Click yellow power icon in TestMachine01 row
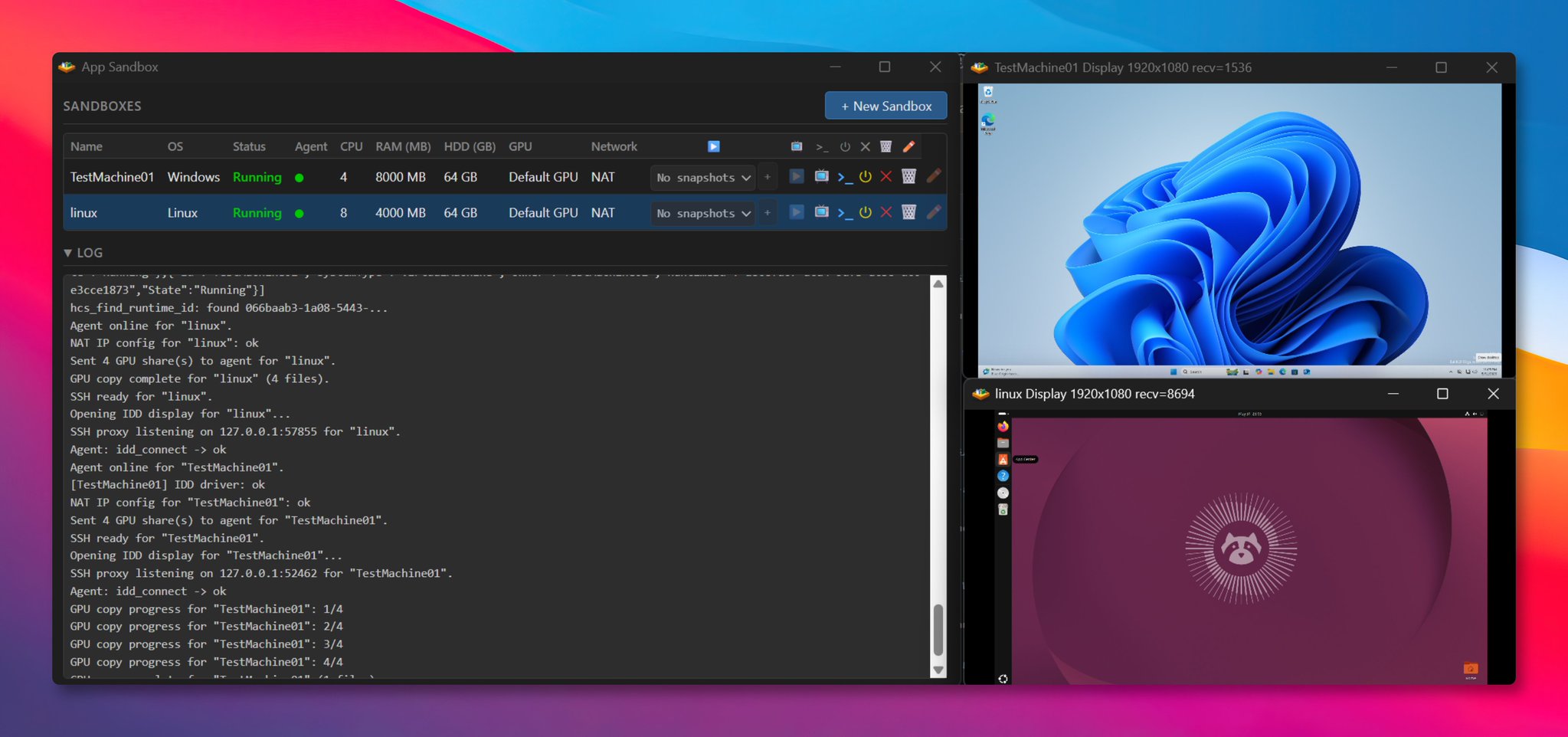The image size is (1568, 737). [x=866, y=177]
